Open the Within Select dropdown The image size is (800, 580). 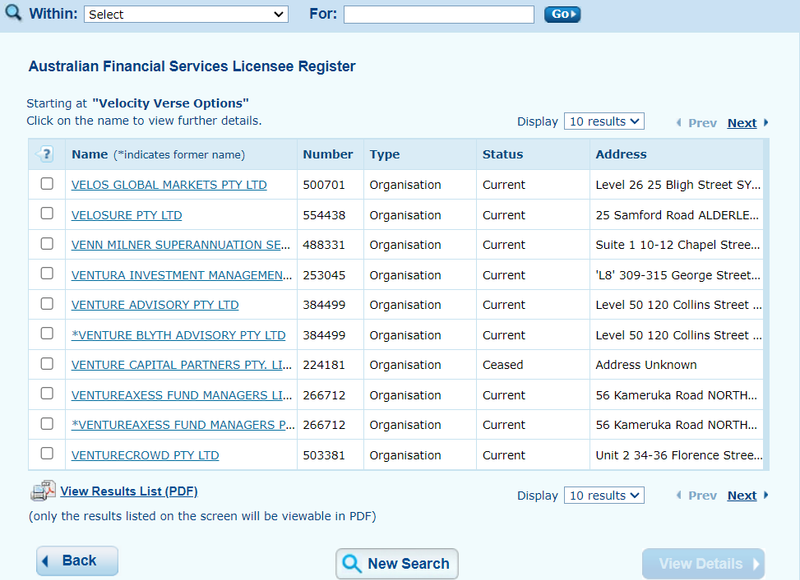[x=186, y=14]
